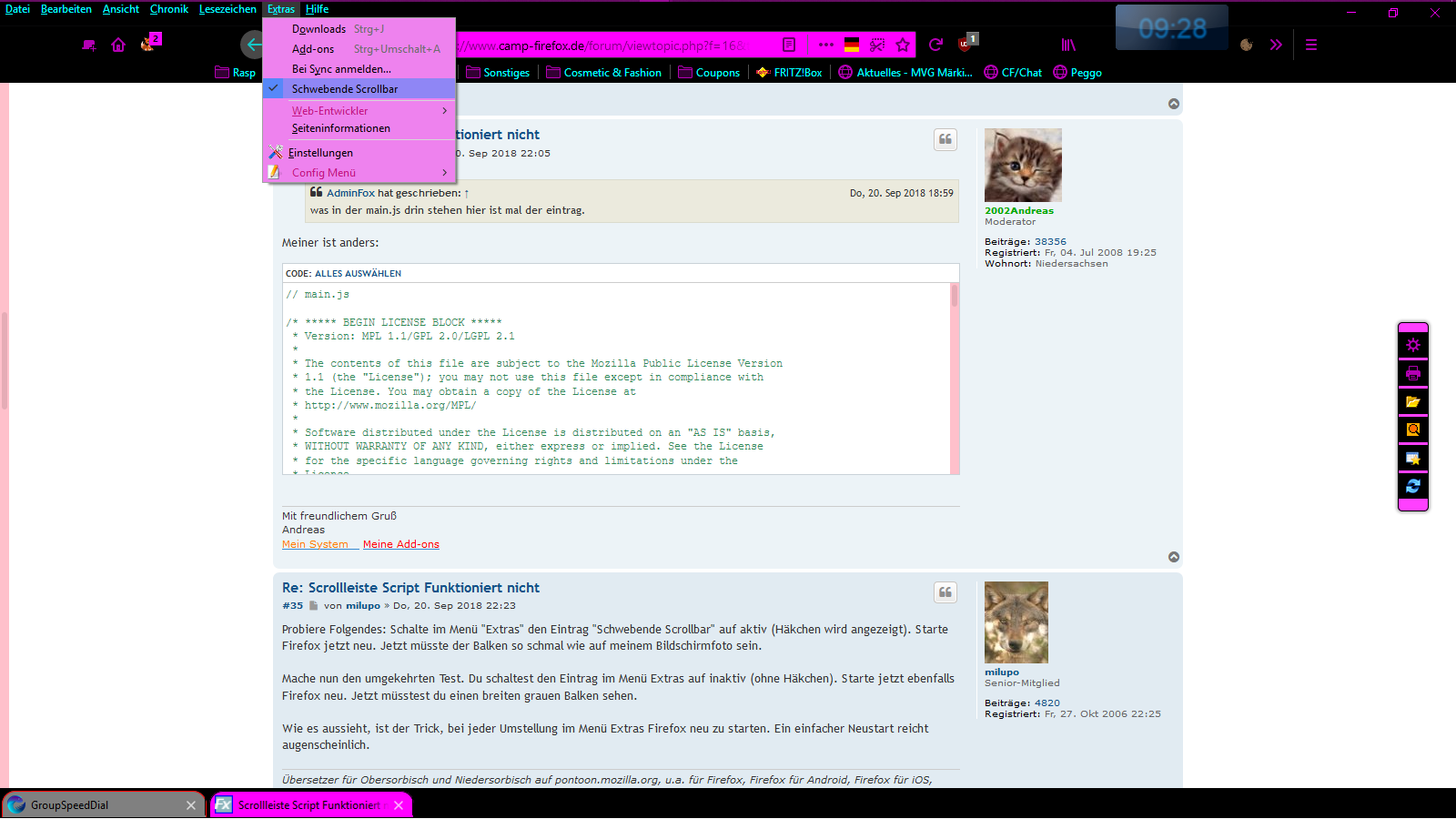Click the blue sync arrows sidebar icon
The width and height of the screenshot is (1456, 819).
click(x=1412, y=486)
